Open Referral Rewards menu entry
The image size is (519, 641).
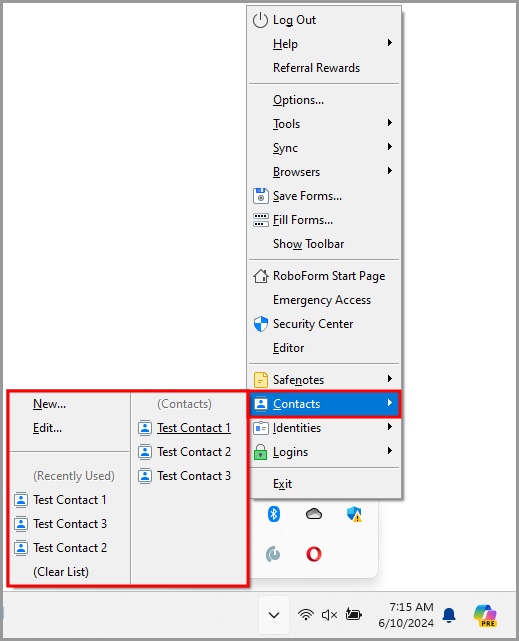316,68
